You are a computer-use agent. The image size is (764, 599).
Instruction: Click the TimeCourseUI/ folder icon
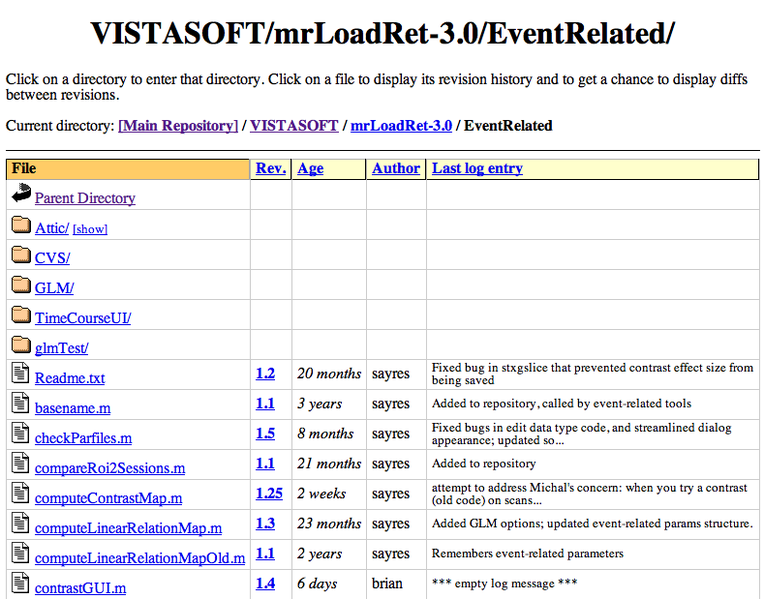pos(21,316)
